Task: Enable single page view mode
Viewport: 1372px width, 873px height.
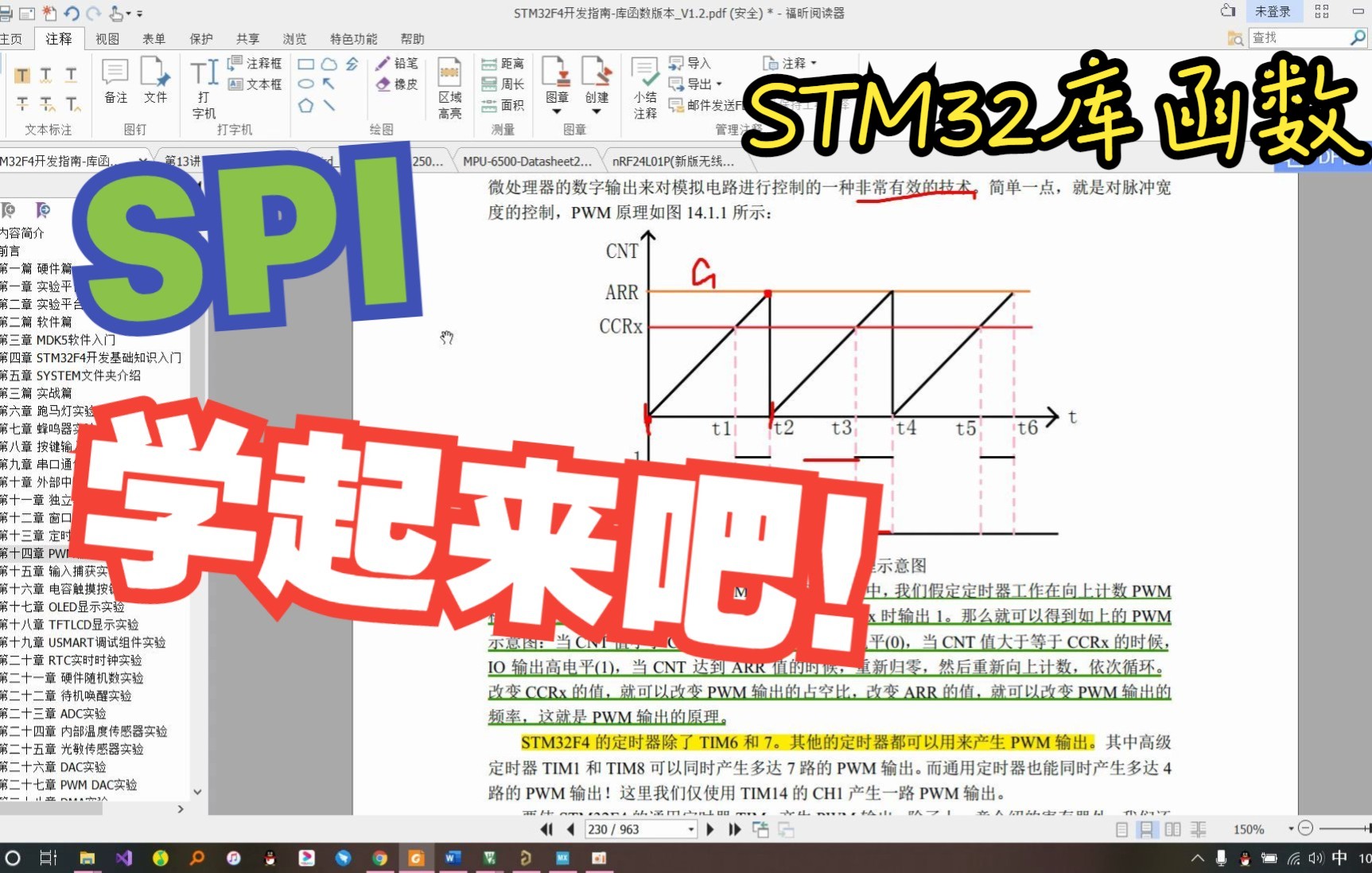Action: (1121, 829)
